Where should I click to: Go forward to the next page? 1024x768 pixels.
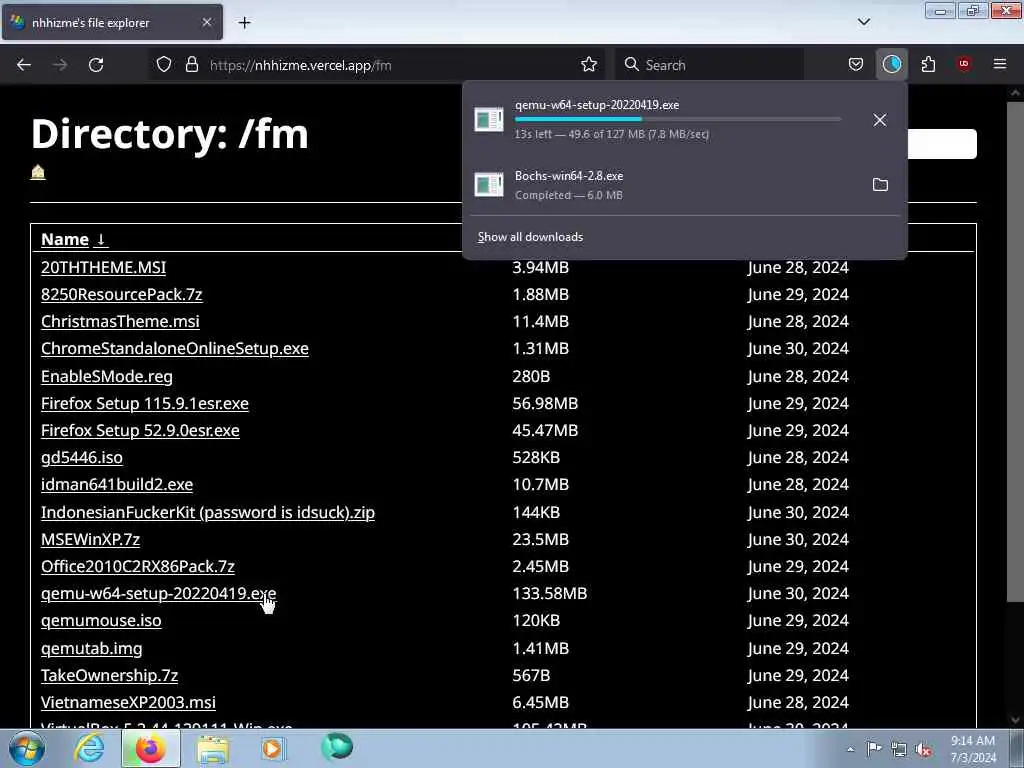(x=60, y=65)
